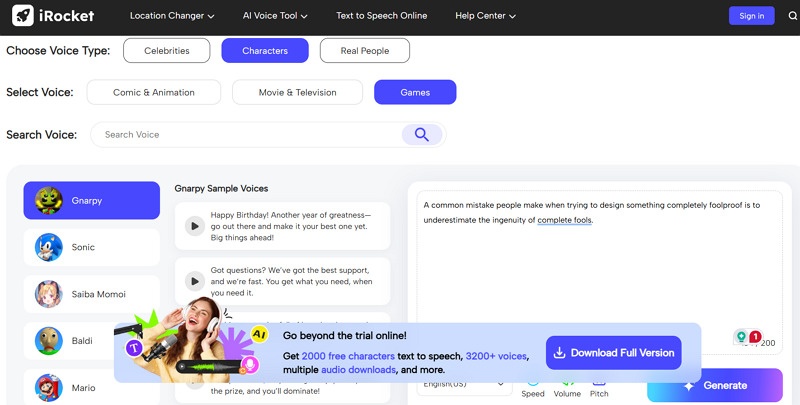Image resolution: width=800 pixels, height=405 pixels.
Task: Open search via the header magnifier icon
Action: tap(793, 16)
